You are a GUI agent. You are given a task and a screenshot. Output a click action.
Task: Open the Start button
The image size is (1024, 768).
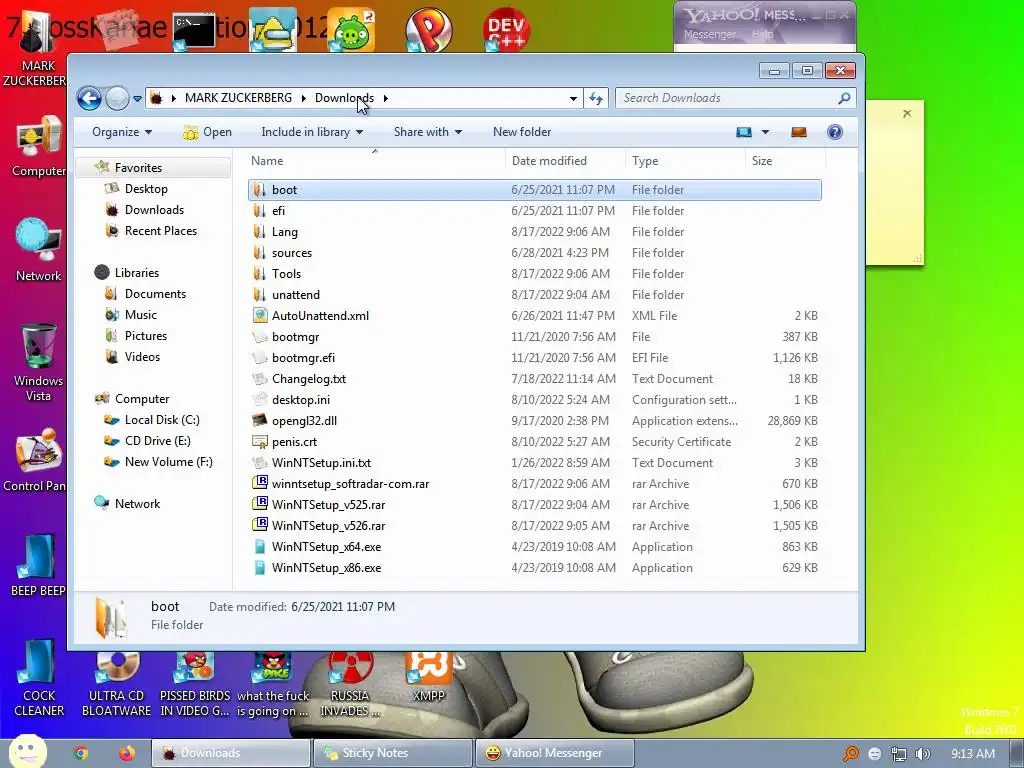pyautogui.click(x=27, y=752)
